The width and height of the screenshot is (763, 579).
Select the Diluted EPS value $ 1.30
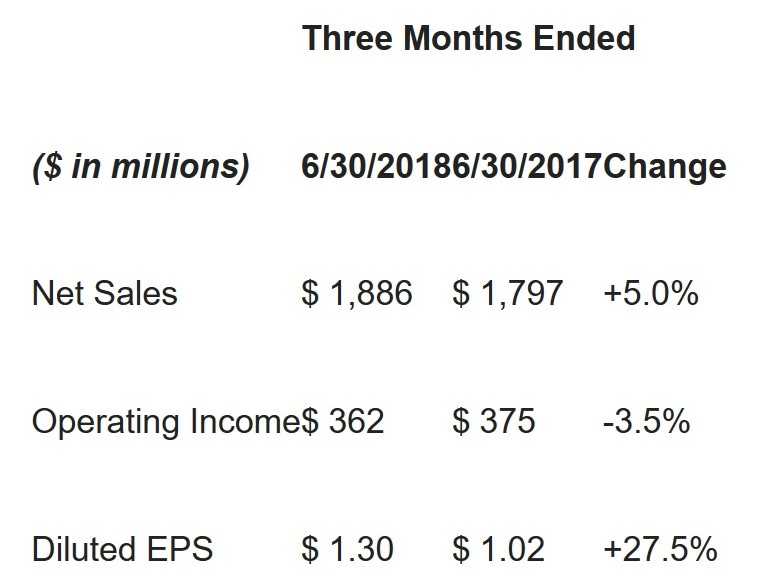(x=348, y=550)
